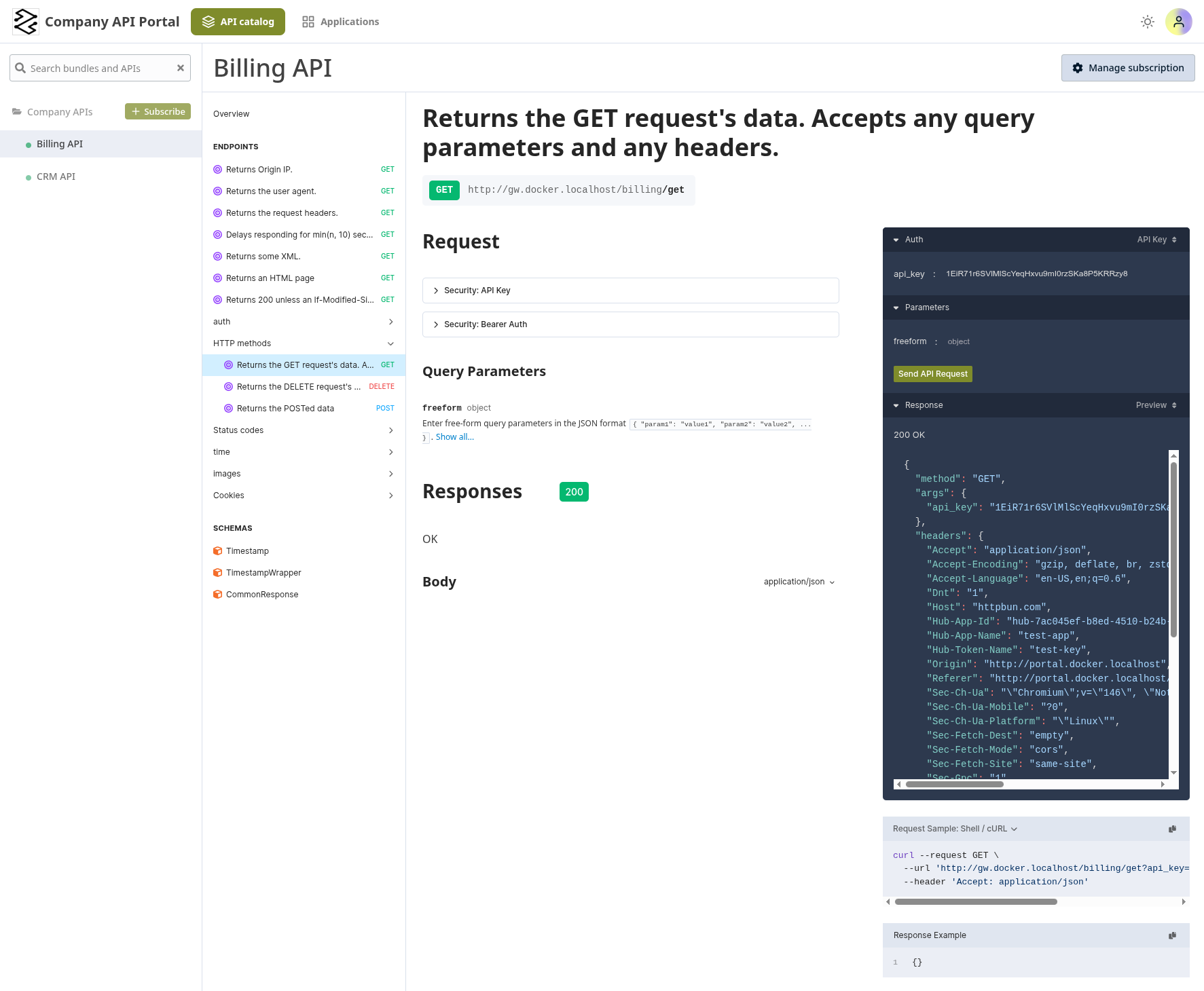Copy the Shell/cURL request sample
Viewport: 1204px width, 991px height.
(1171, 829)
